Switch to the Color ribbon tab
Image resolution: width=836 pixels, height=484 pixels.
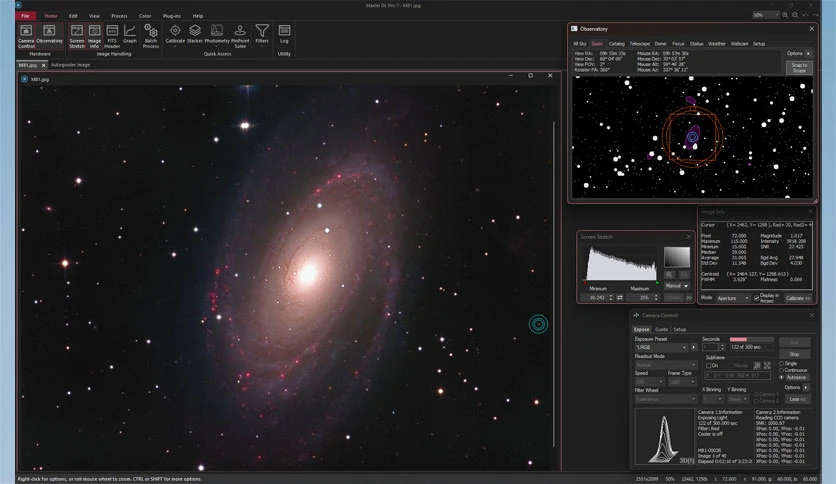point(145,16)
